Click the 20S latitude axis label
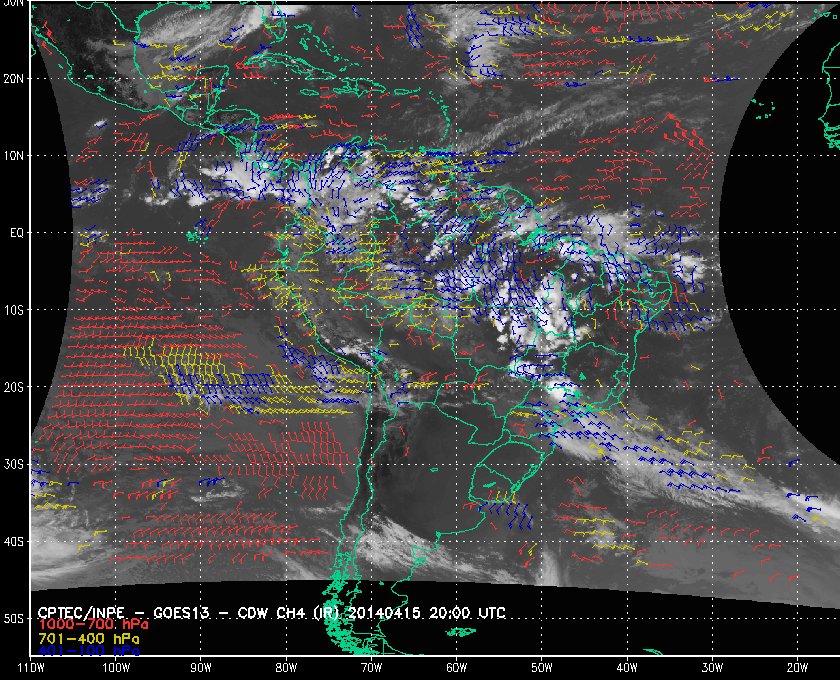The image size is (840, 680). [13, 387]
